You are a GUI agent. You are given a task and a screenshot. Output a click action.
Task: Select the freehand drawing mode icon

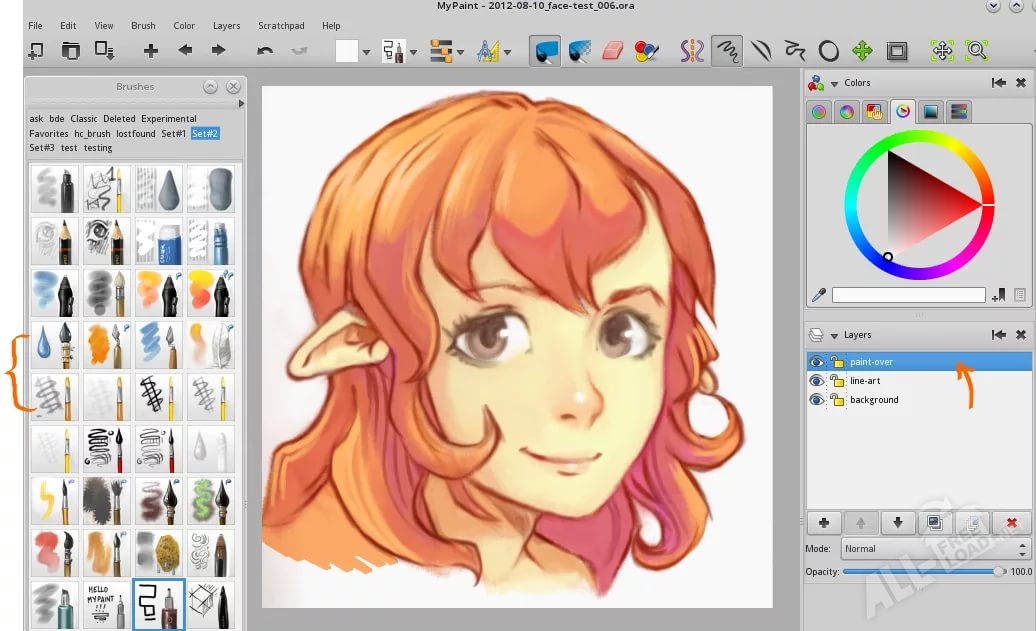point(727,50)
